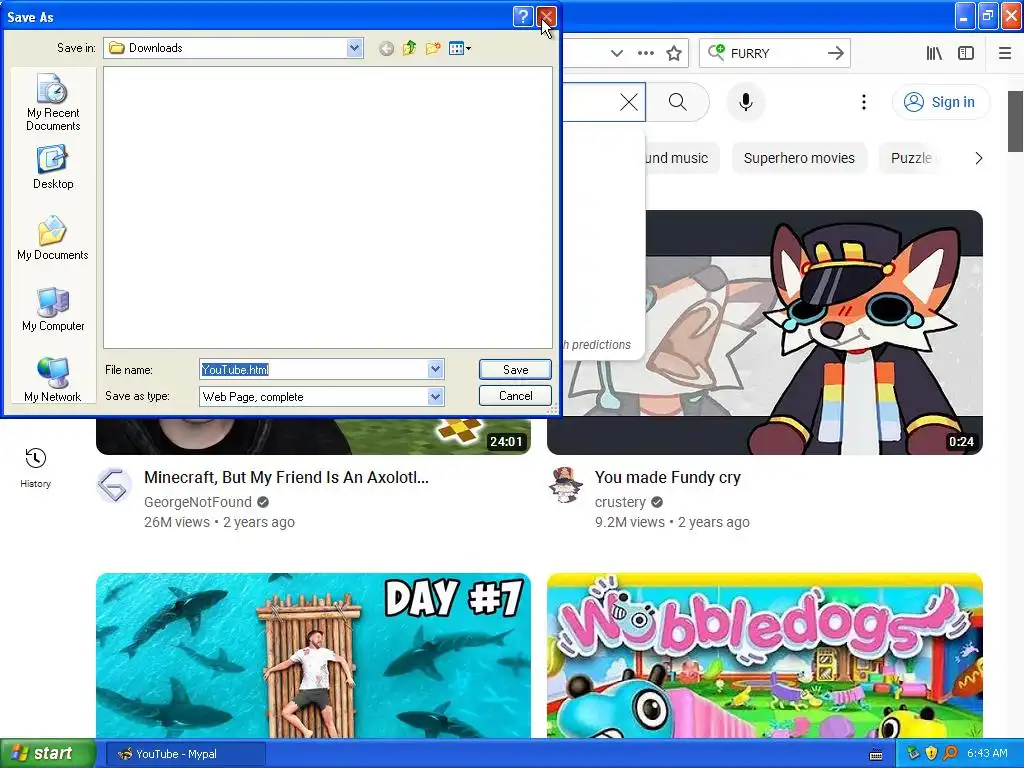
Task: Click the security shield tray icon
Action: coord(931,753)
